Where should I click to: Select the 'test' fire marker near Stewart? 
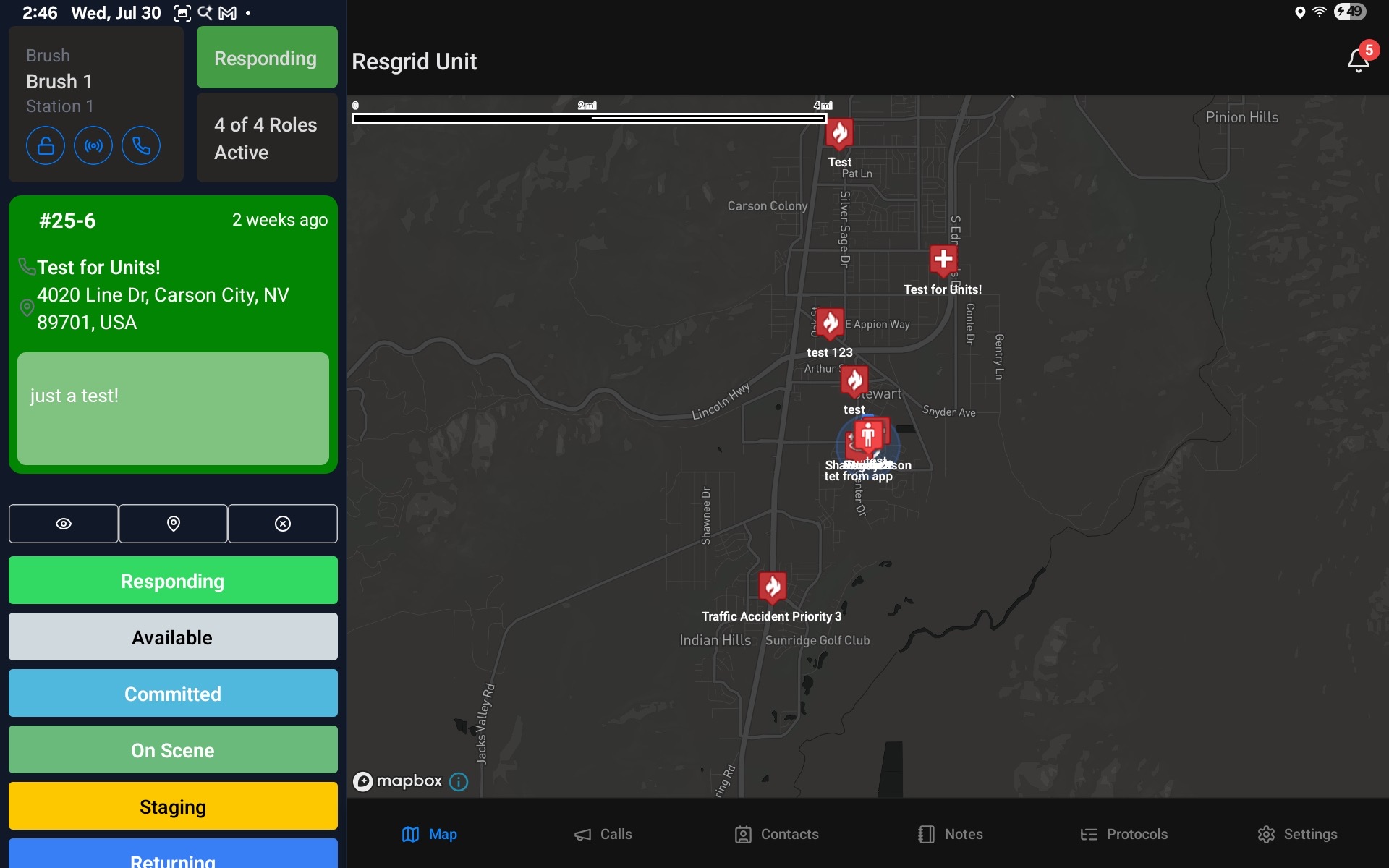pyautogui.click(x=854, y=380)
